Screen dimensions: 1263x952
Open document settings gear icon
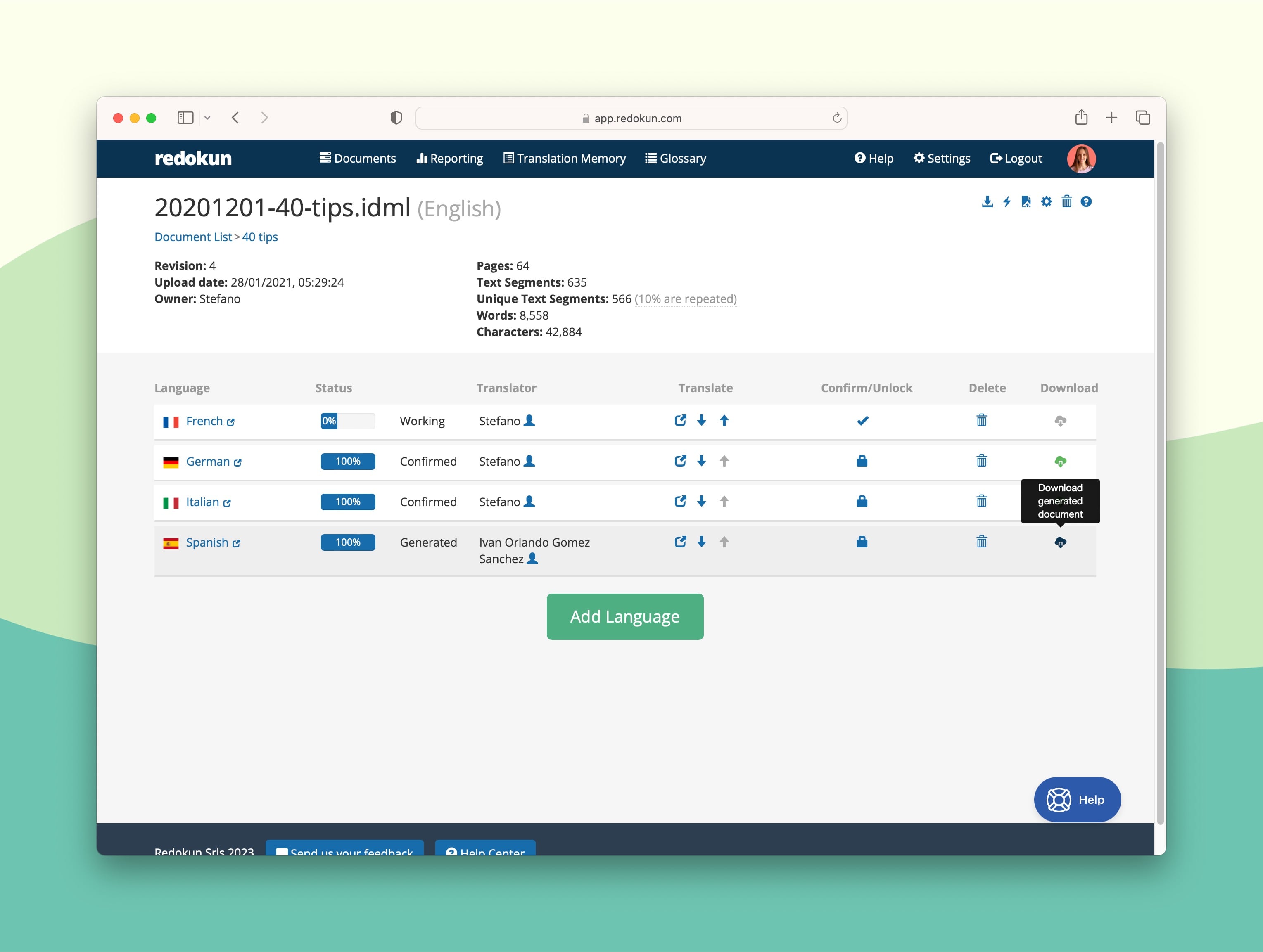tap(1046, 201)
